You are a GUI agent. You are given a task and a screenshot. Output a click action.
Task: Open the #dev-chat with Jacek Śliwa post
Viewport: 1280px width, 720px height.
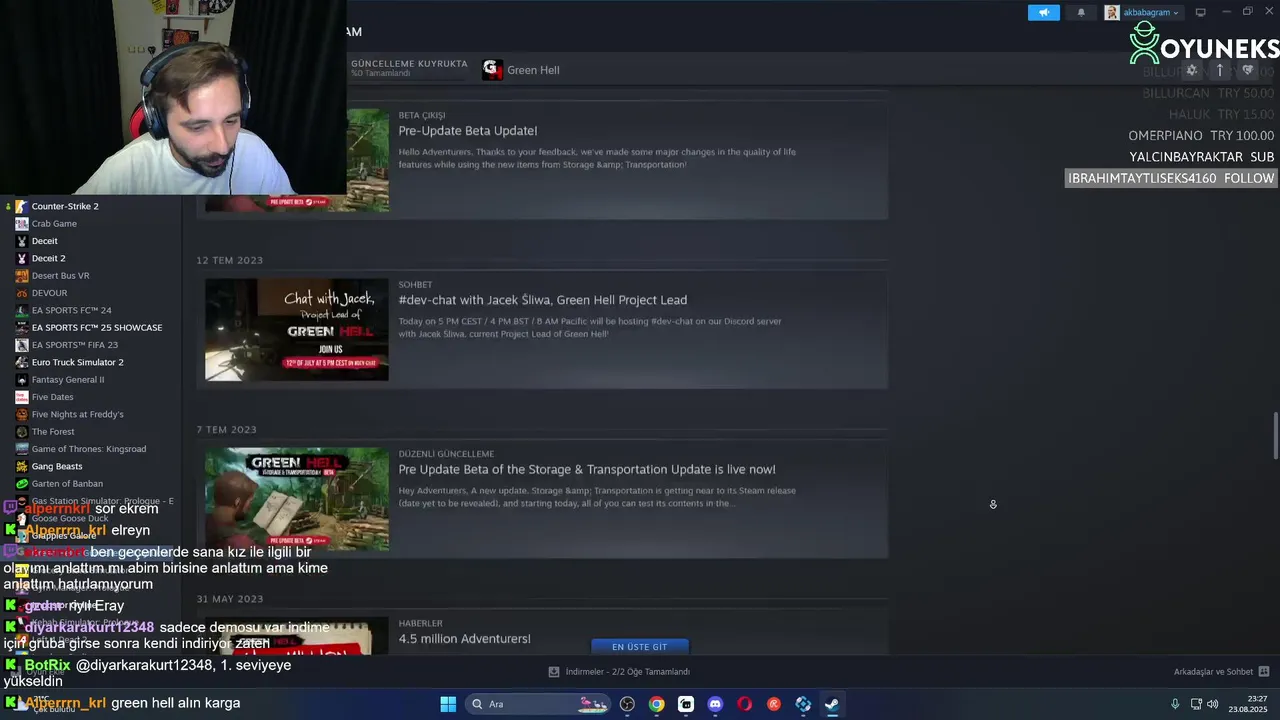(542, 300)
